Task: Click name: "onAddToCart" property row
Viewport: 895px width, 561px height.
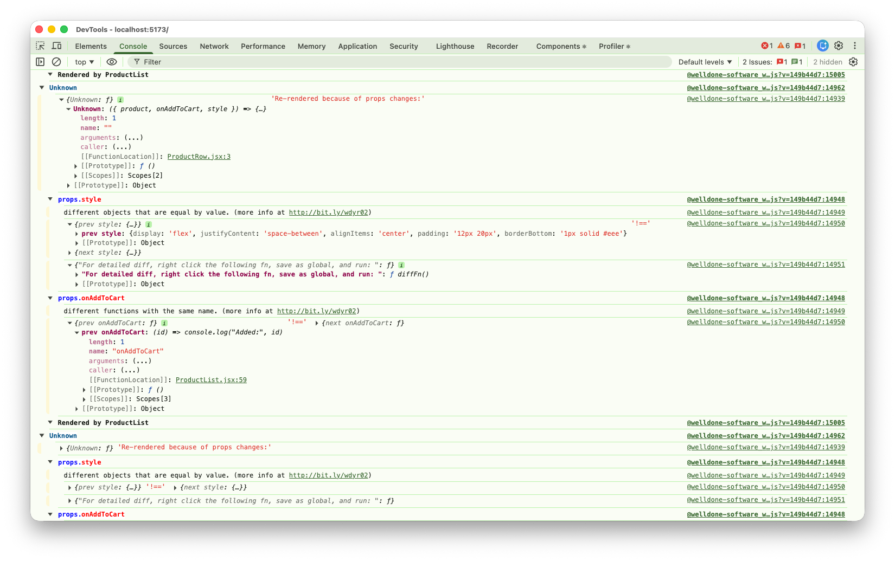Action: click(126, 352)
